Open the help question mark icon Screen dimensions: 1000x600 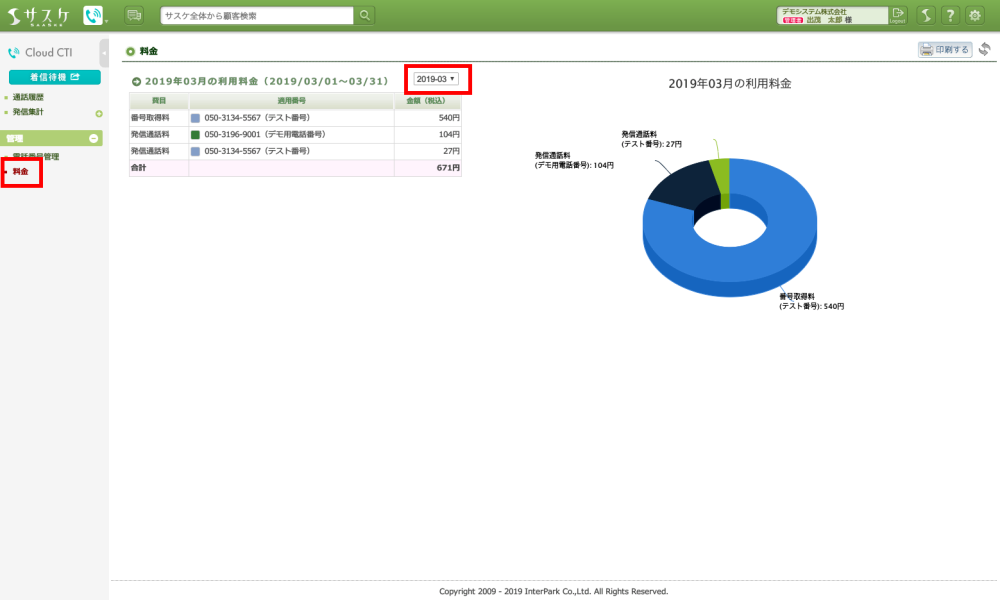(x=950, y=15)
